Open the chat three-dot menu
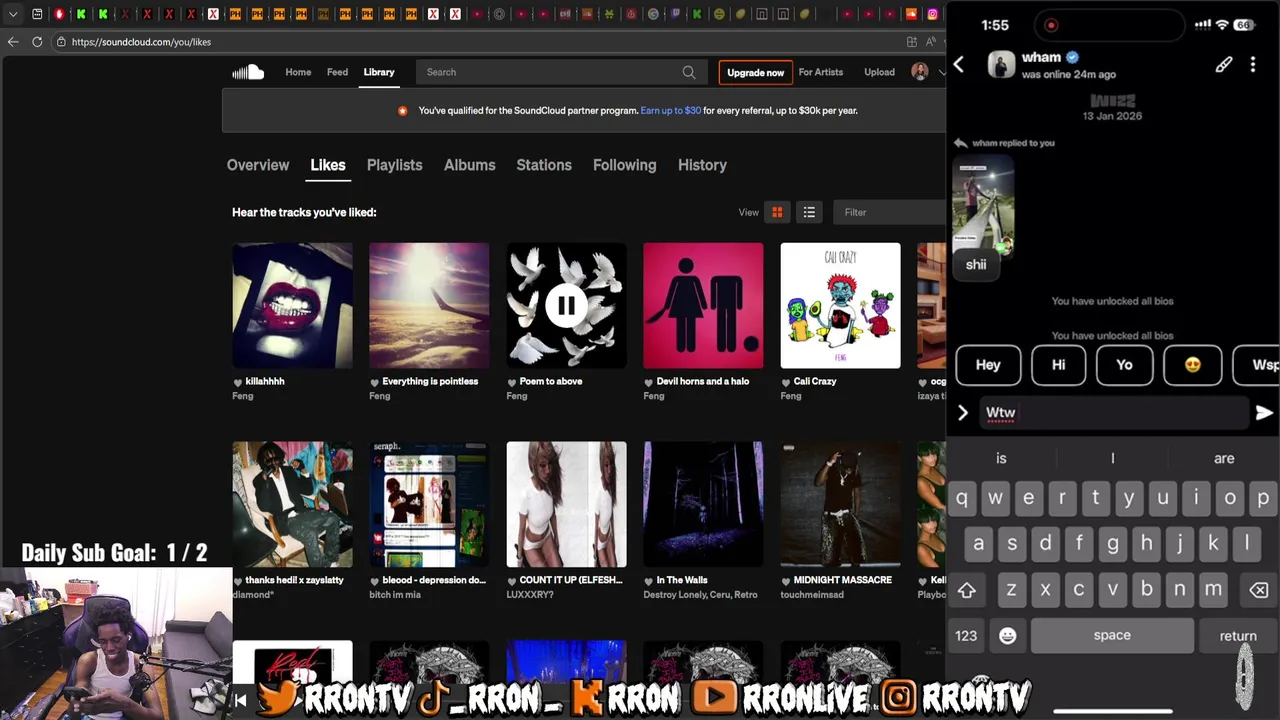This screenshot has width=1280, height=720. [x=1253, y=65]
